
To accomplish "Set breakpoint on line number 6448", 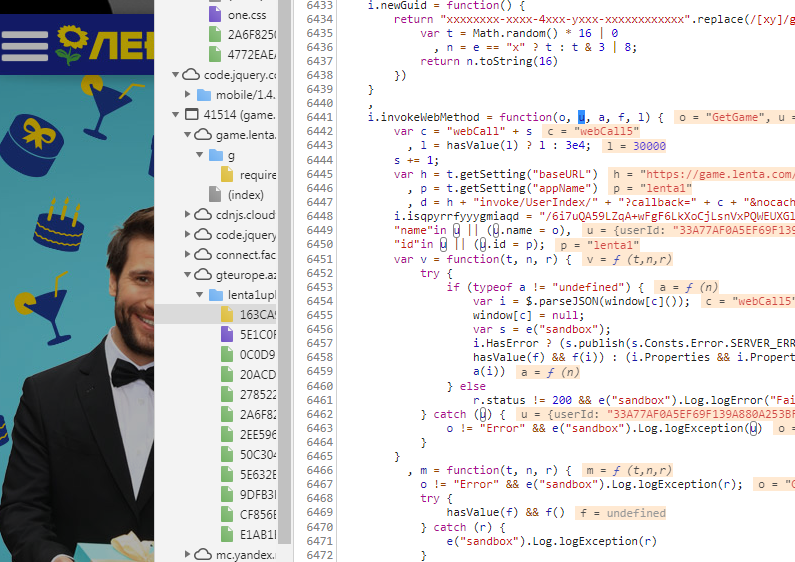I will coord(320,216).
